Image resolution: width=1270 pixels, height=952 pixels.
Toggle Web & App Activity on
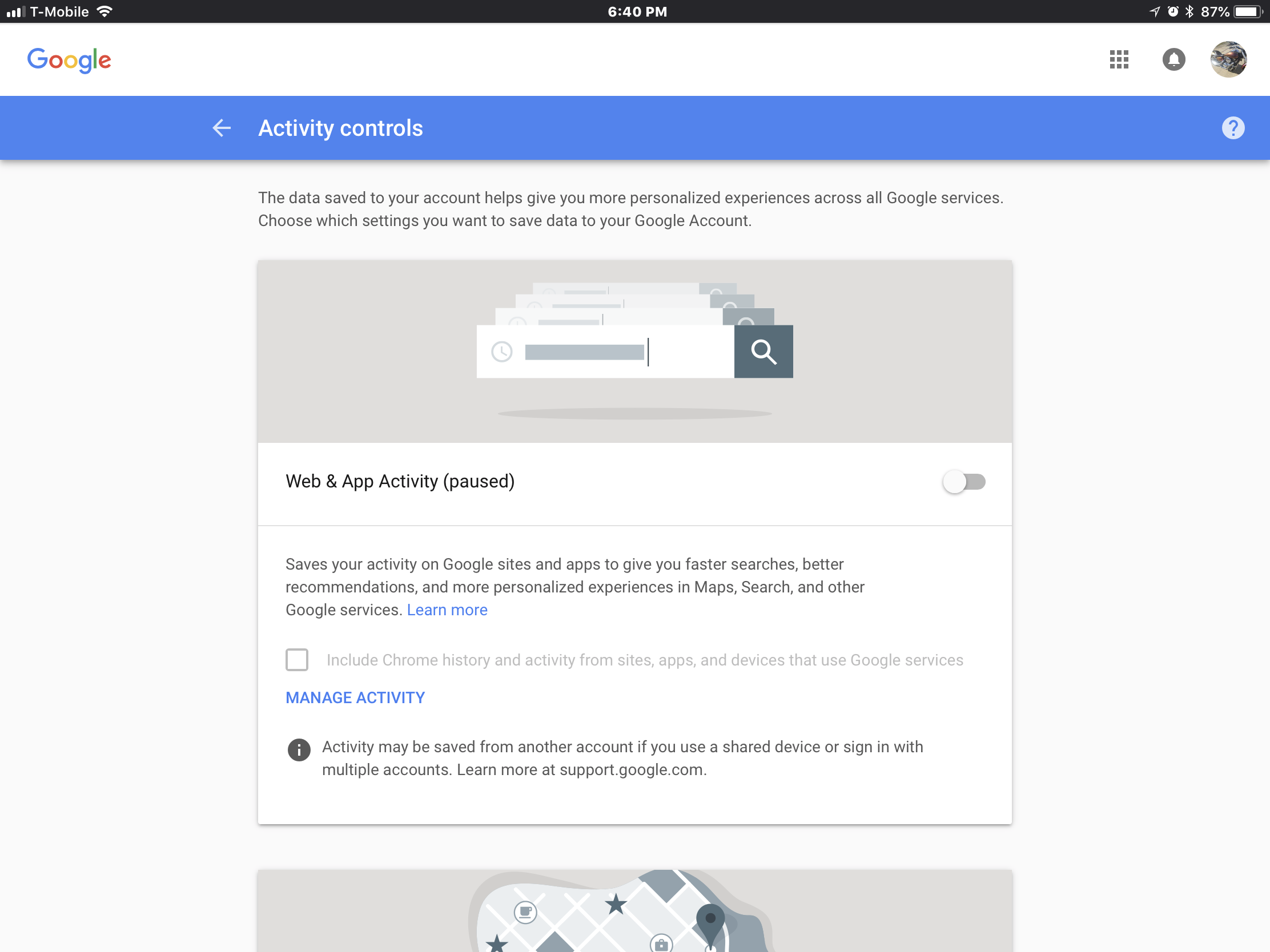[963, 482]
